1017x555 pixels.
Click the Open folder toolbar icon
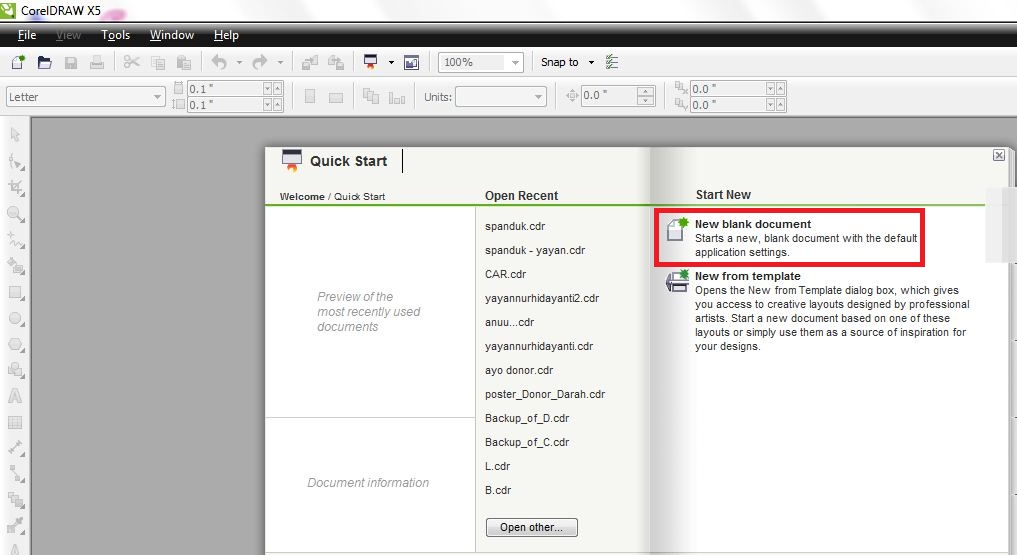pos(44,62)
